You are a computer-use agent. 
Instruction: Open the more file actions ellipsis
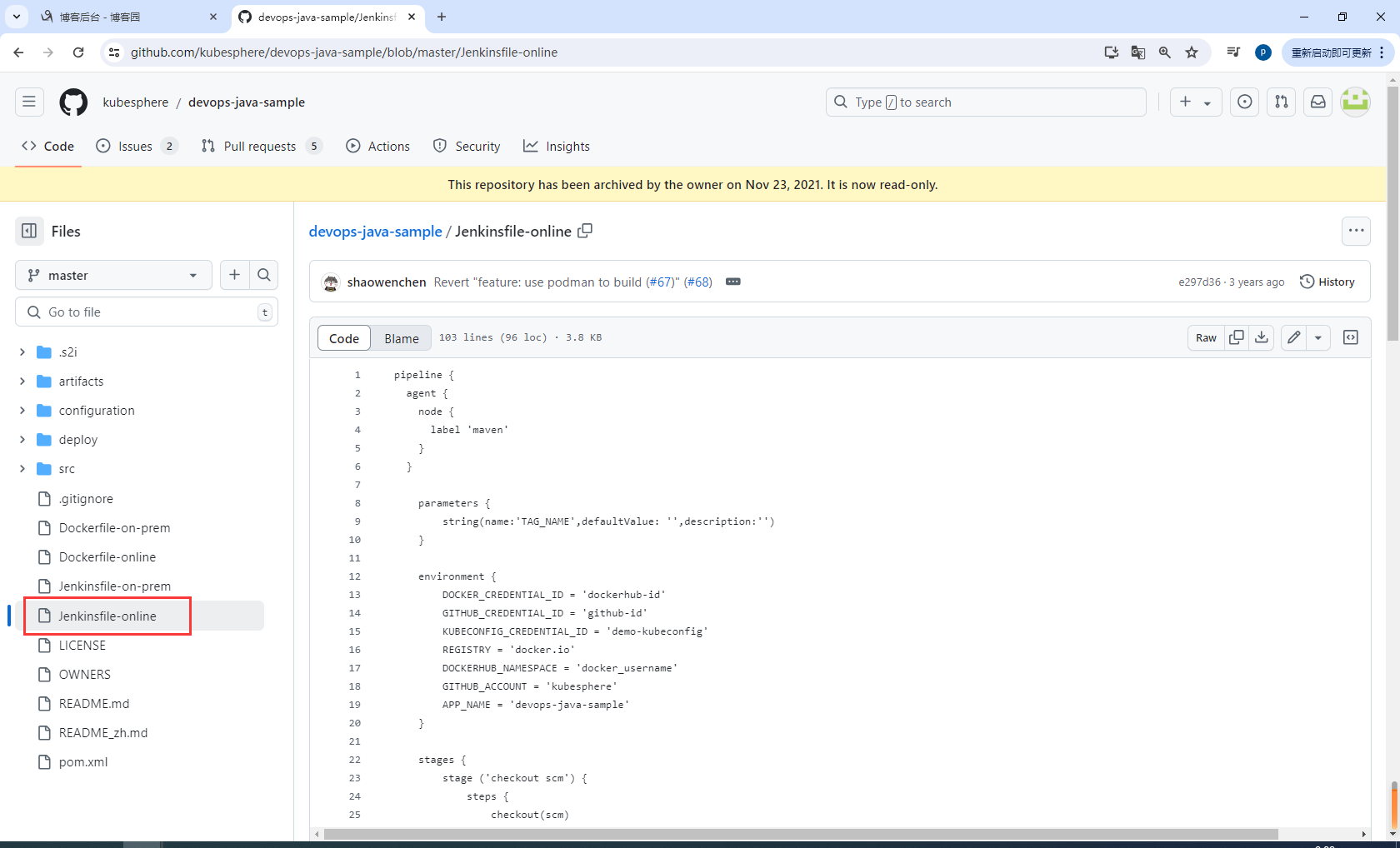[x=1356, y=231]
